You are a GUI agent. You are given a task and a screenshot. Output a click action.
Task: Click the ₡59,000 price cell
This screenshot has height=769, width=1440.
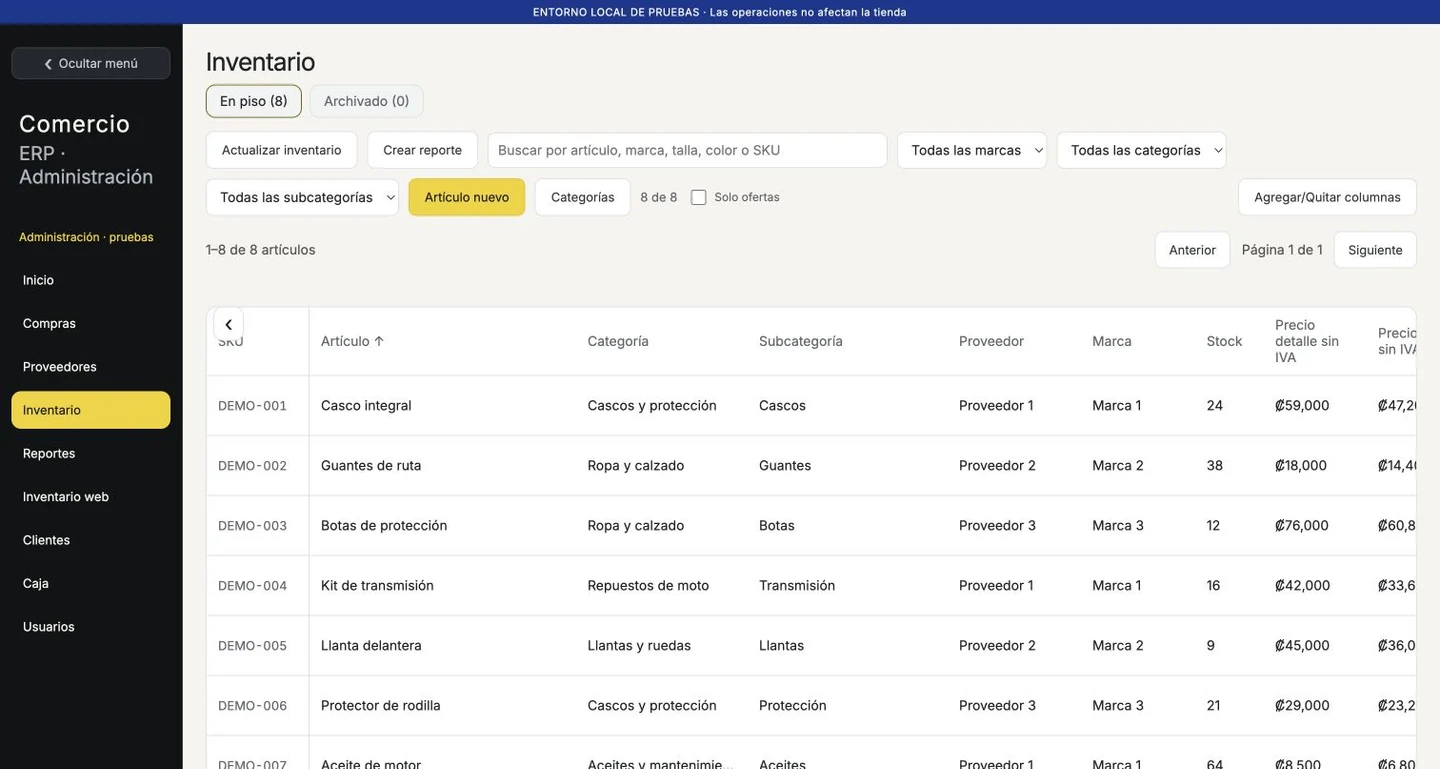click(x=1302, y=405)
